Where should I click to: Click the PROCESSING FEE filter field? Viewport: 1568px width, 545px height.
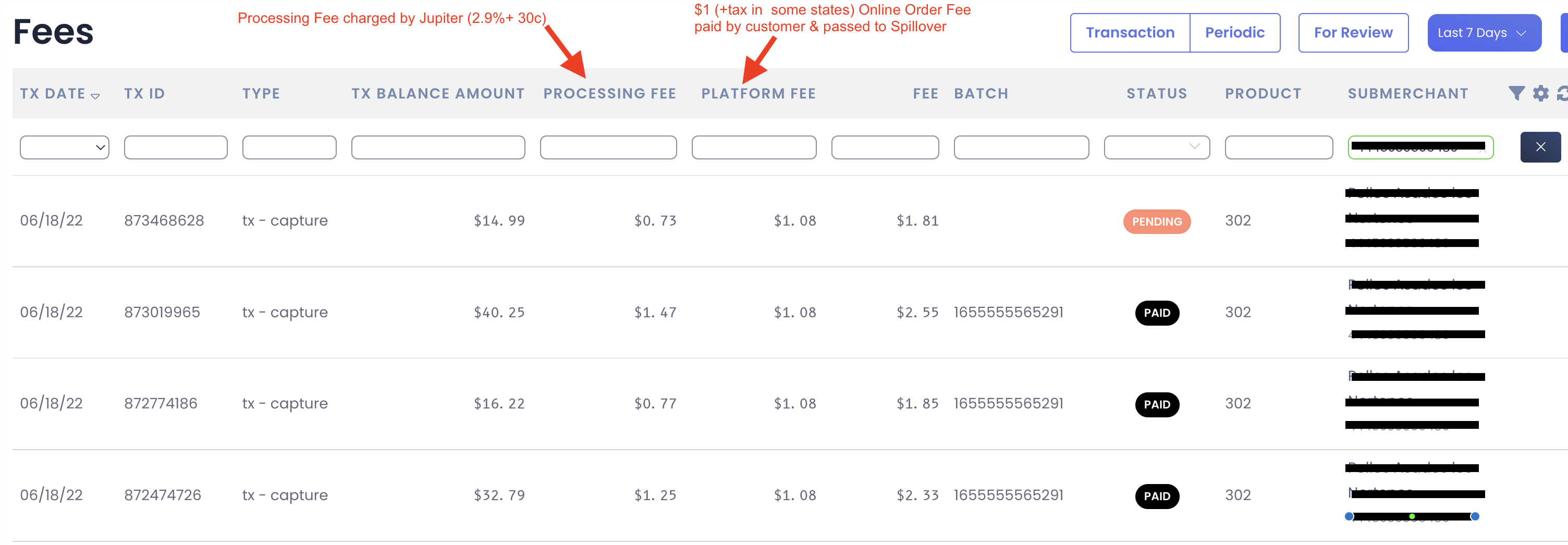point(608,147)
